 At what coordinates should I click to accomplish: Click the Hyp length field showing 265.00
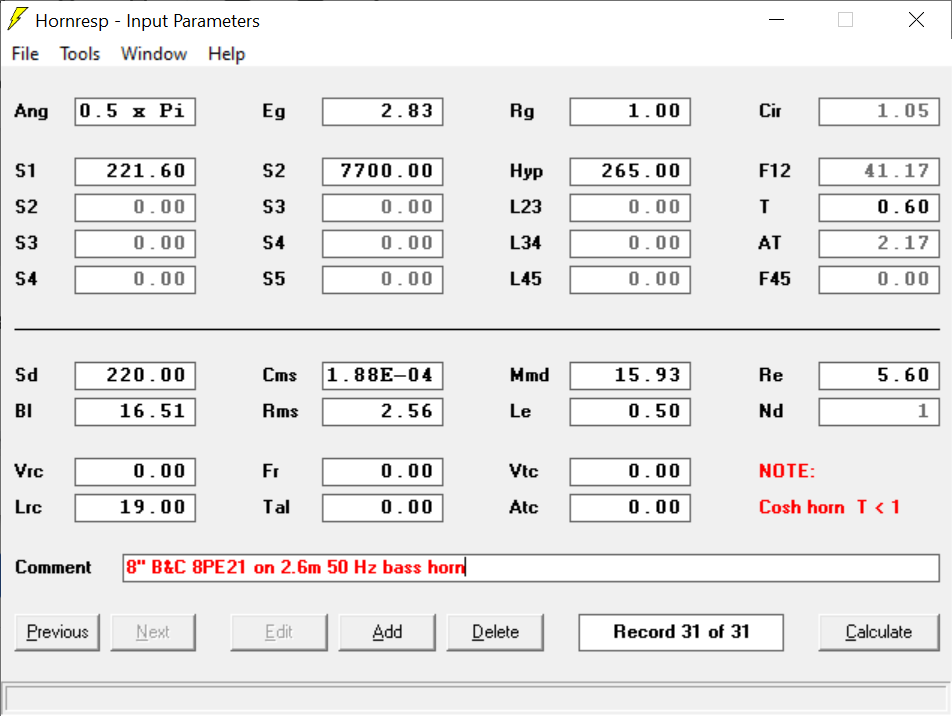(630, 171)
